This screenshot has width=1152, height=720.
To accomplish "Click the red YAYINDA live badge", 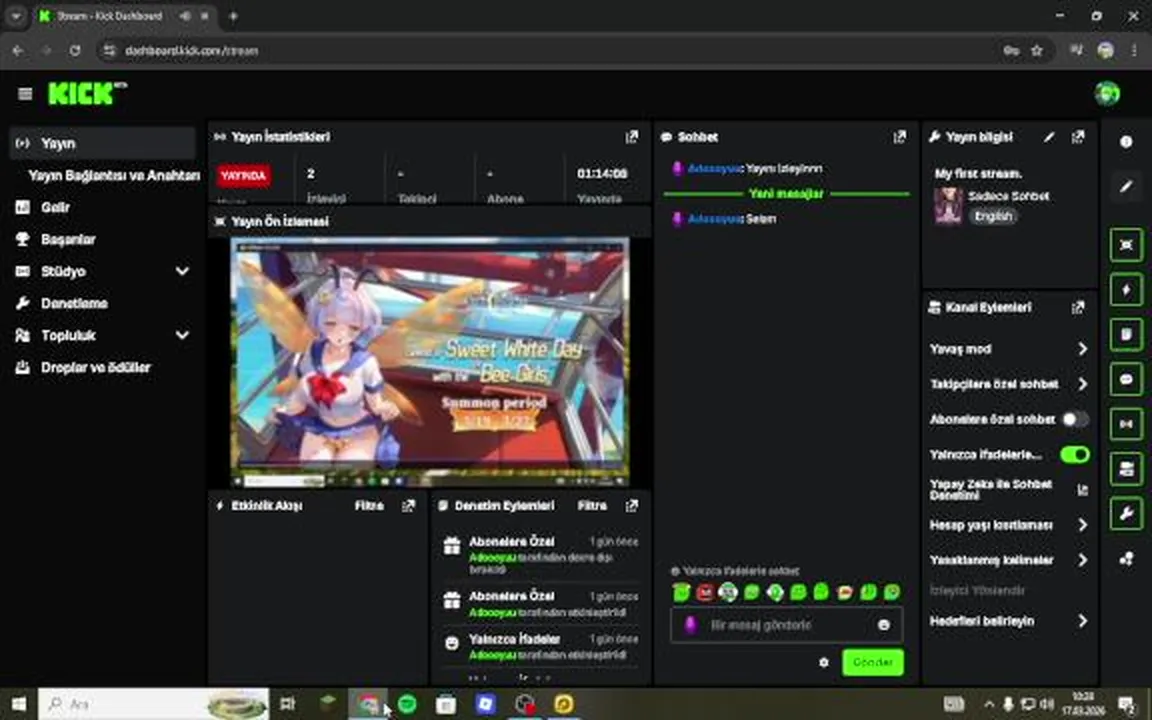I will tap(243, 176).
